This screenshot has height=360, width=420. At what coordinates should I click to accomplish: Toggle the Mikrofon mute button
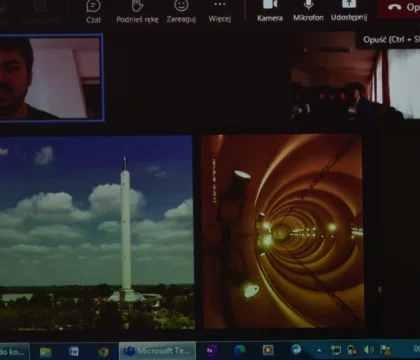coord(308,11)
